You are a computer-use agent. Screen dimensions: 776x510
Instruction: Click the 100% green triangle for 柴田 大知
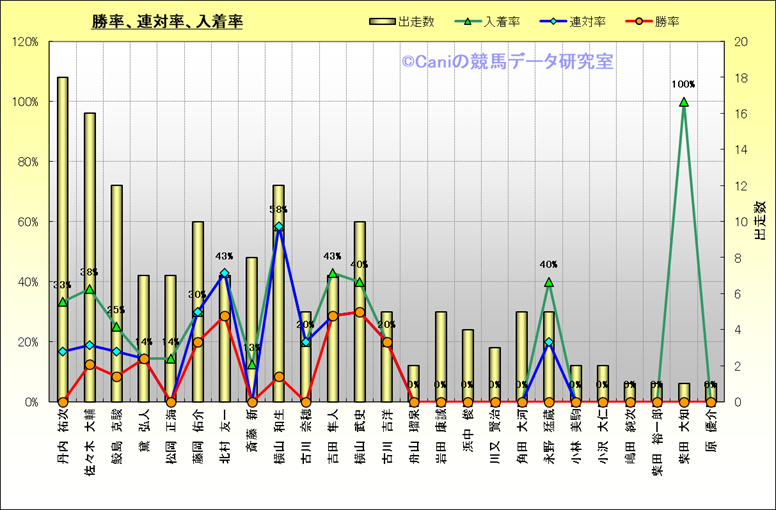(684, 102)
